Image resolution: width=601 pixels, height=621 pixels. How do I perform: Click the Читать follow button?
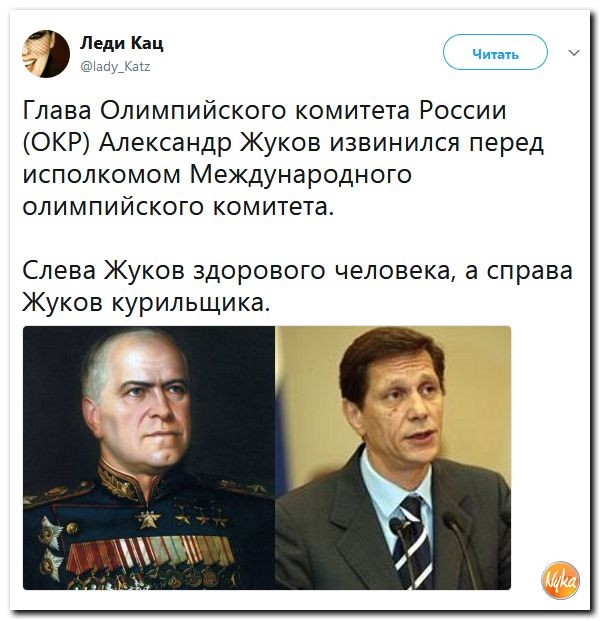pyautogui.click(x=495, y=52)
